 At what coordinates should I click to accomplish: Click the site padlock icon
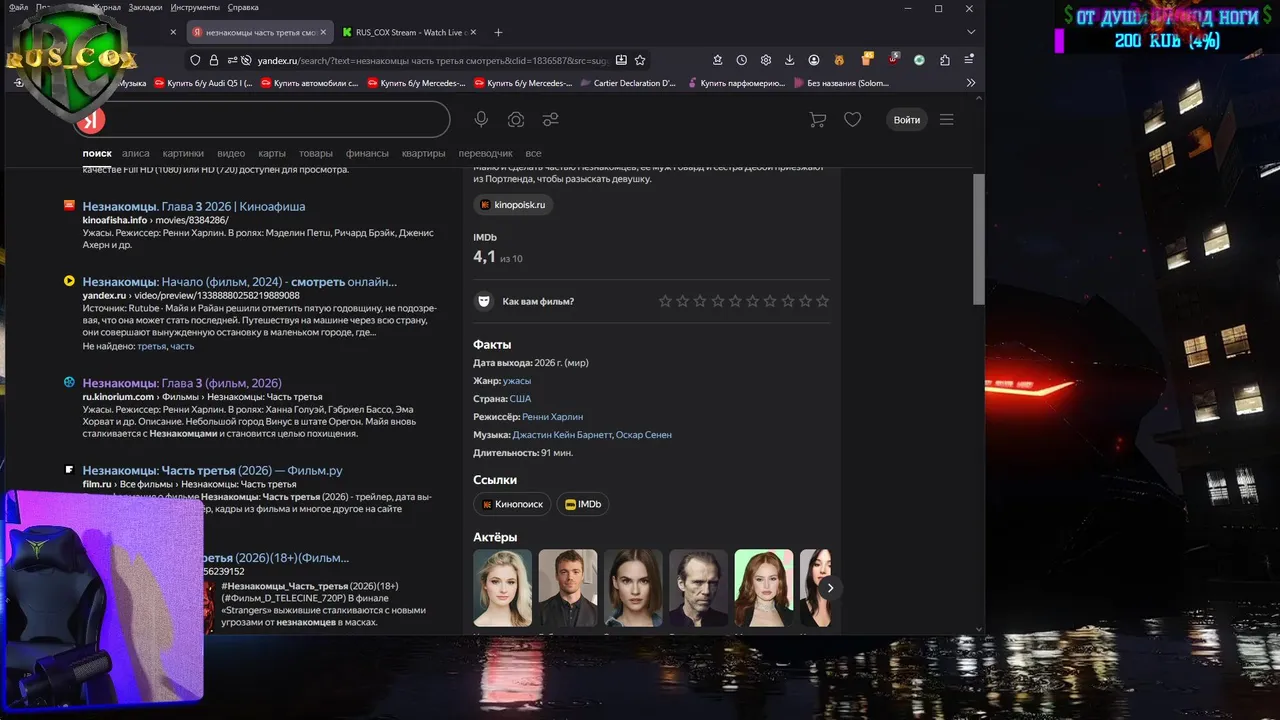coord(213,60)
